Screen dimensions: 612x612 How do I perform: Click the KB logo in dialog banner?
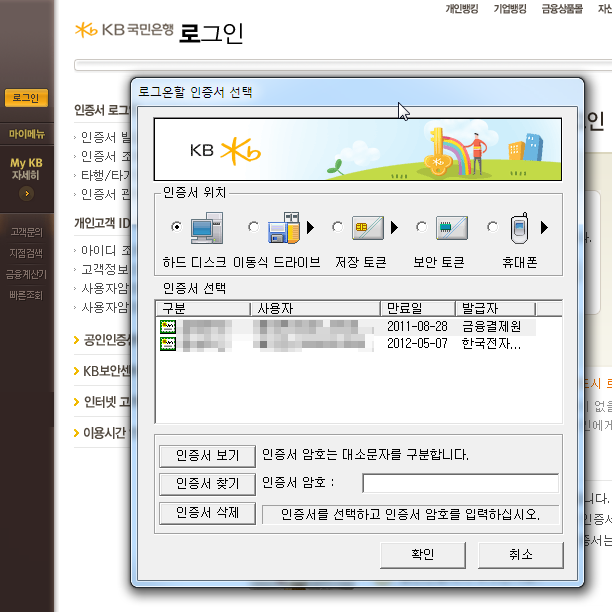[225, 151]
